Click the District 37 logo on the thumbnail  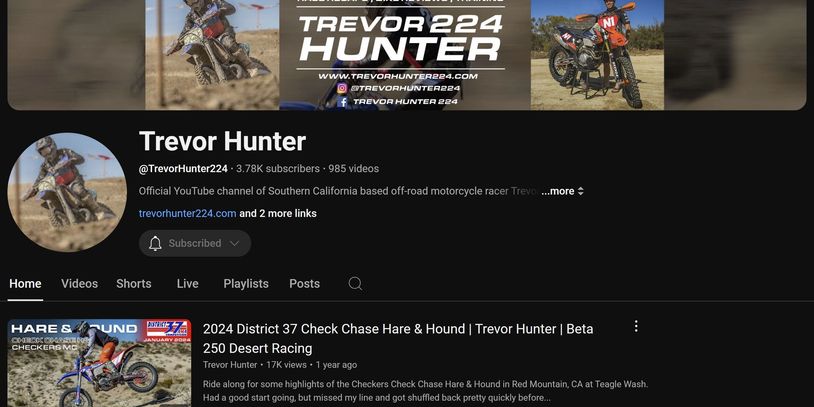(x=168, y=330)
